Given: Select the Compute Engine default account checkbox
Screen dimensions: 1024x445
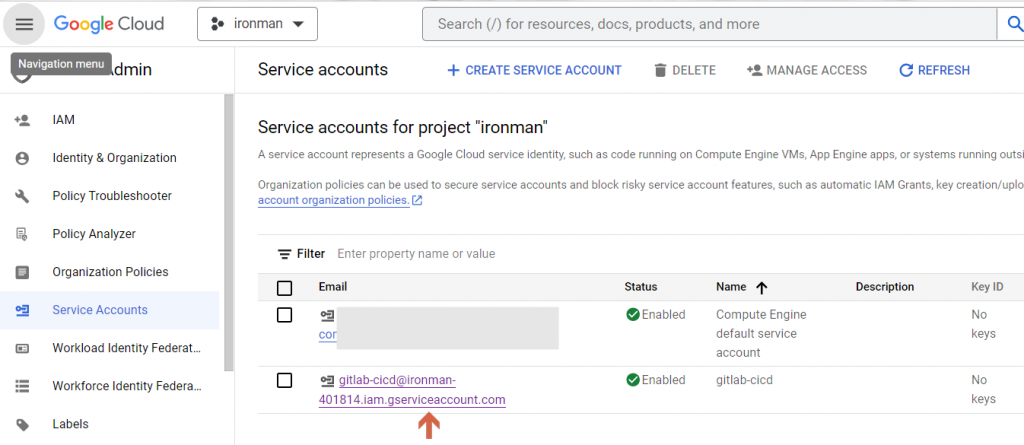Looking at the screenshot, I should point(285,315).
